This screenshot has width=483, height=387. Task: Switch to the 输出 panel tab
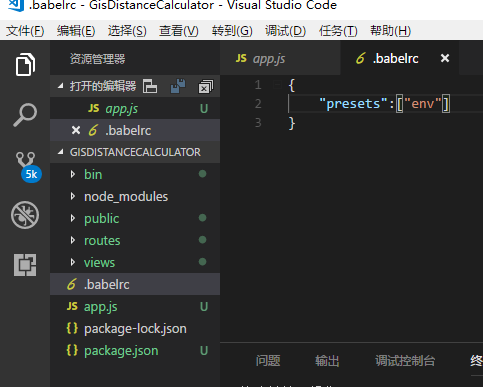327,361
